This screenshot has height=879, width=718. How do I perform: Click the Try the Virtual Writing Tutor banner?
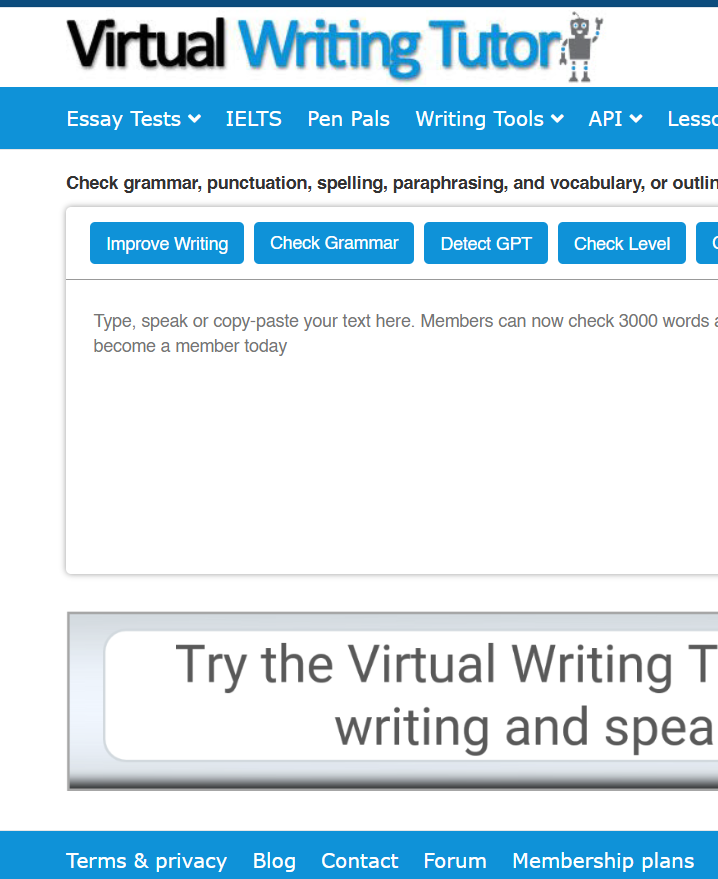[x=392, y=701]
